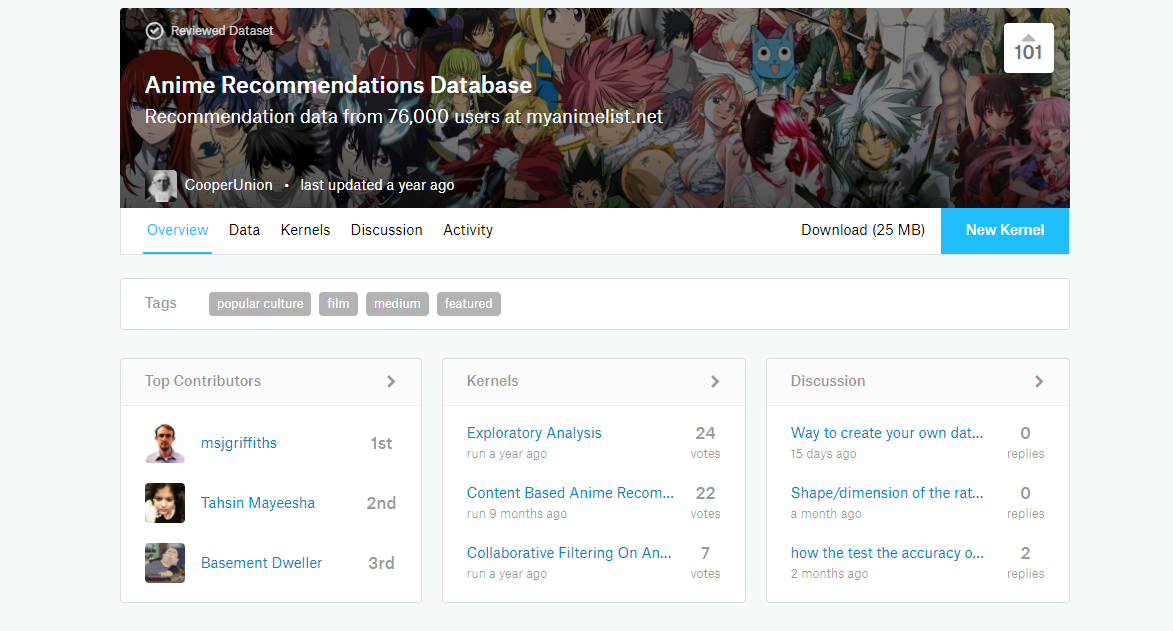Image resolution: width=1173 pixels, height=631 pixels.
Task: Select the film tag
Action: point(338,304)
